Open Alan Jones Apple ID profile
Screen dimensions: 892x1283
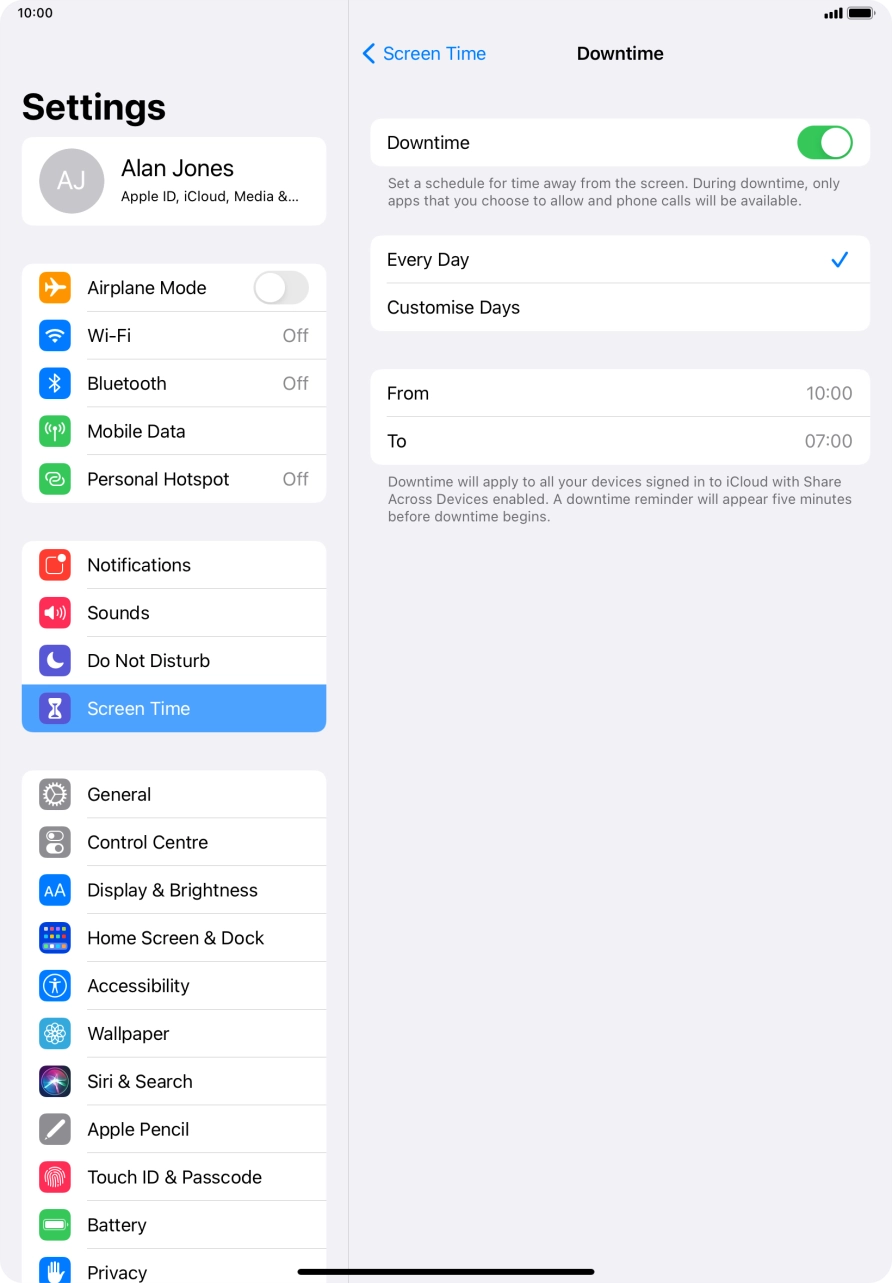174,181
